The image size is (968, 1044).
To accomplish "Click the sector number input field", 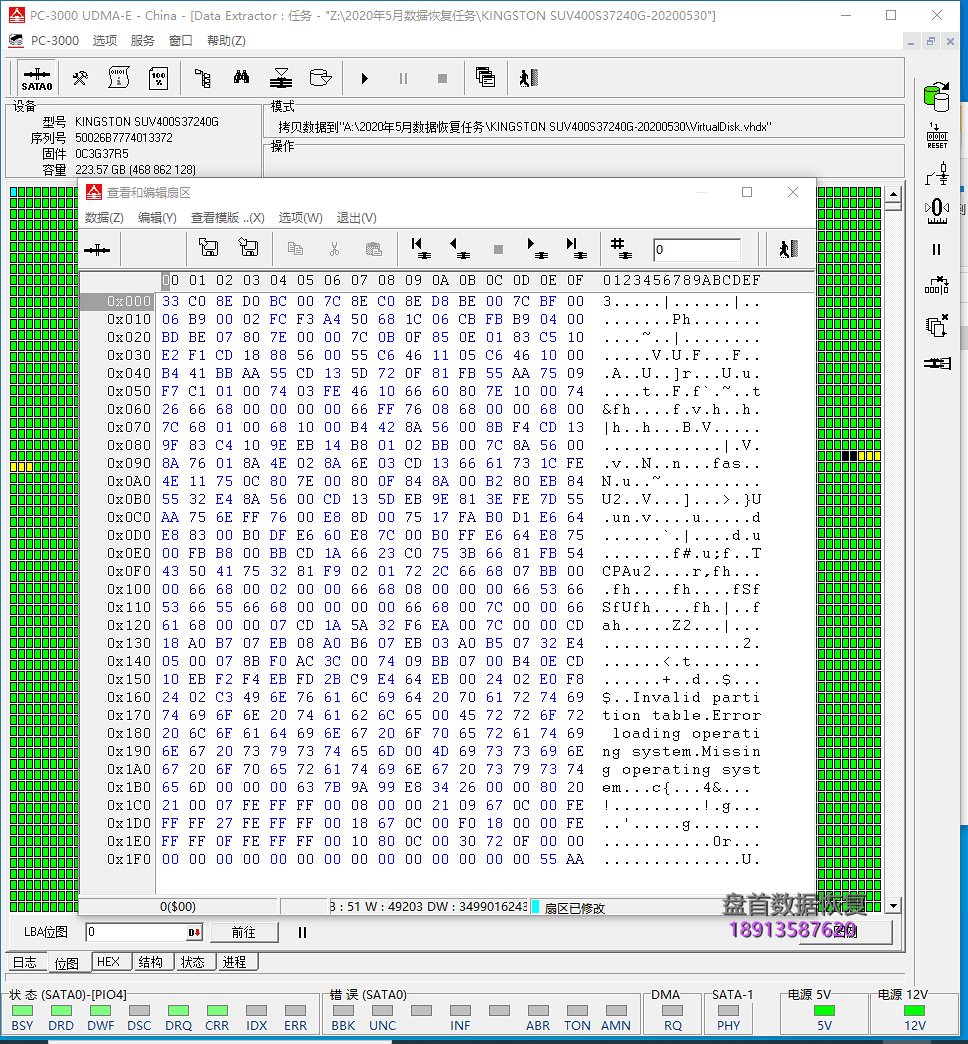I will pyautogui.click(x=696, y=250).
